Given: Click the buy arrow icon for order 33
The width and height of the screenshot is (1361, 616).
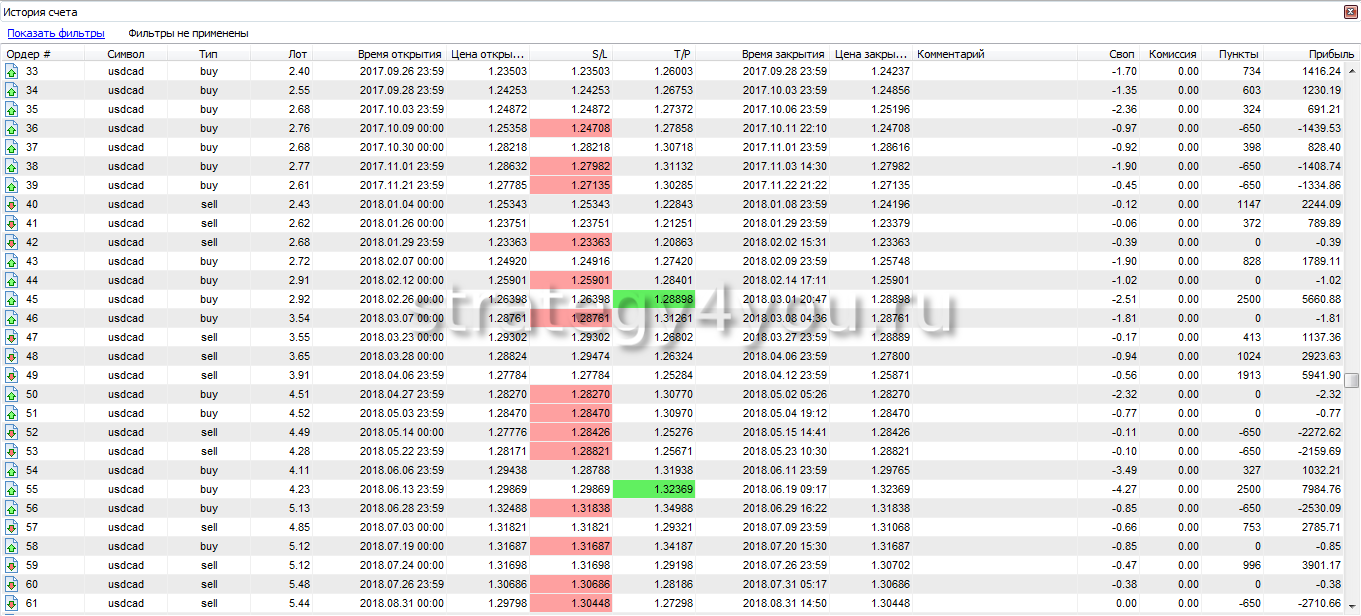Looking at the screenshot, I should pyautogui.click(x=11, y=71).
